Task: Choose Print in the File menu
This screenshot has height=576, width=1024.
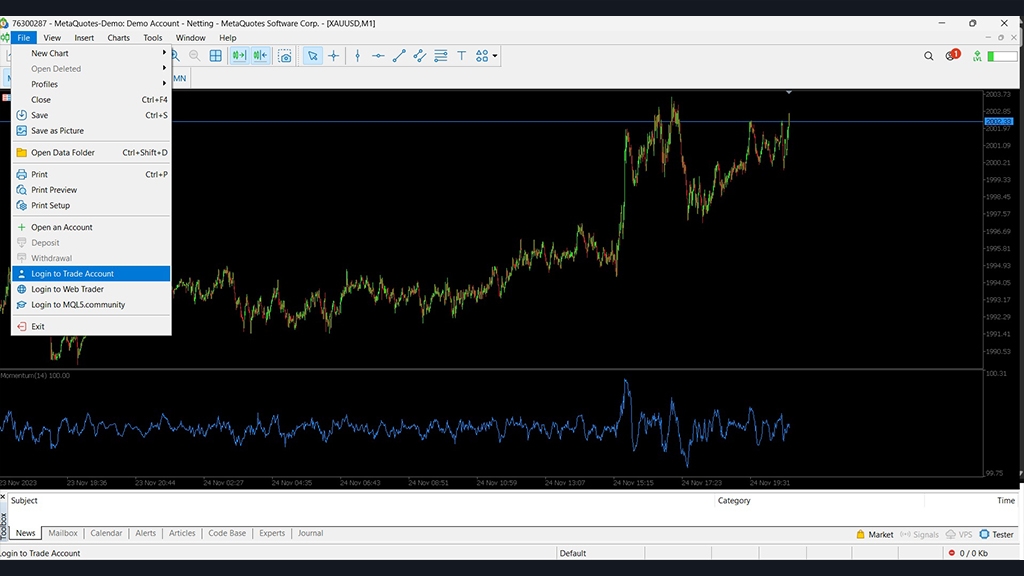Action: 91,174
